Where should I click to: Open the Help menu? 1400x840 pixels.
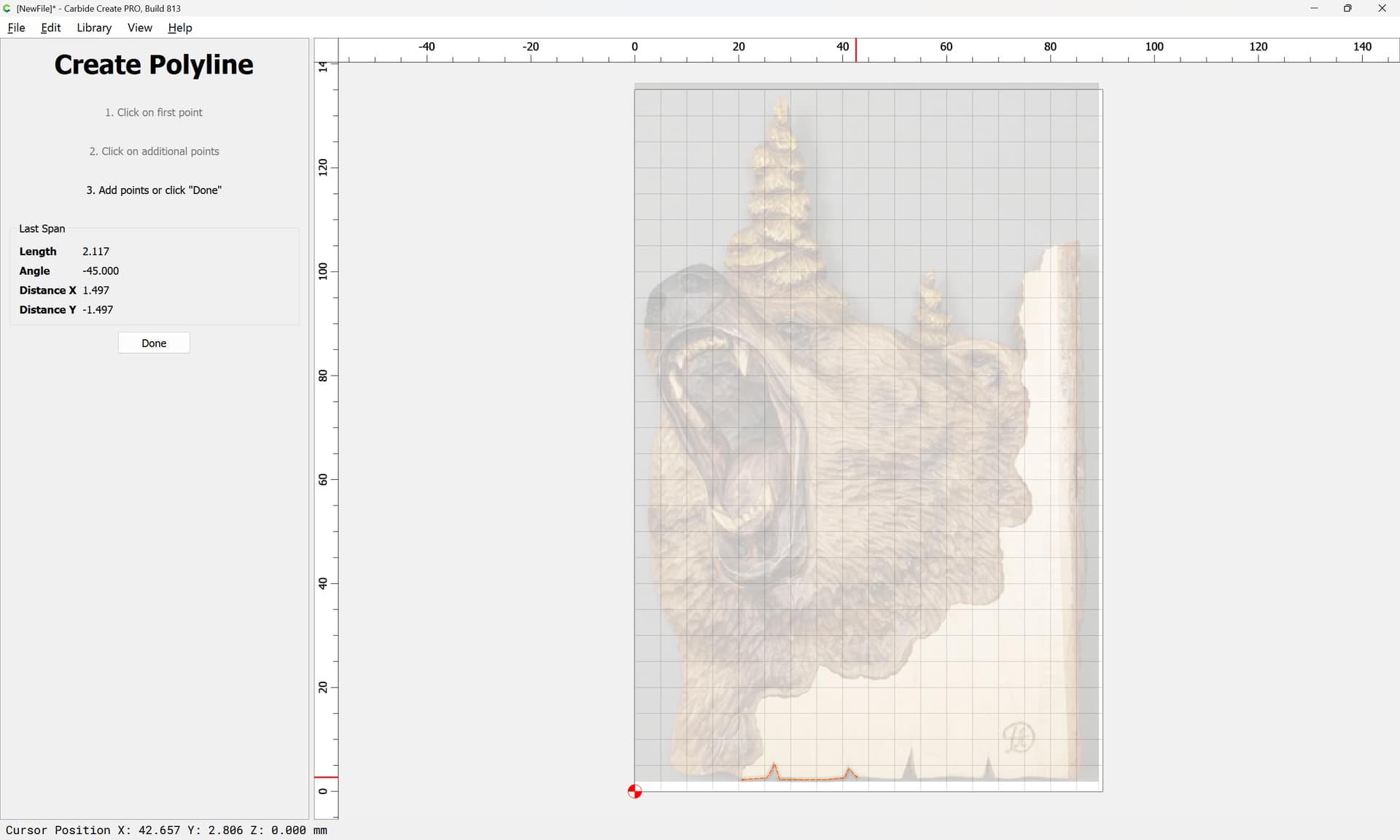(179, 28)
